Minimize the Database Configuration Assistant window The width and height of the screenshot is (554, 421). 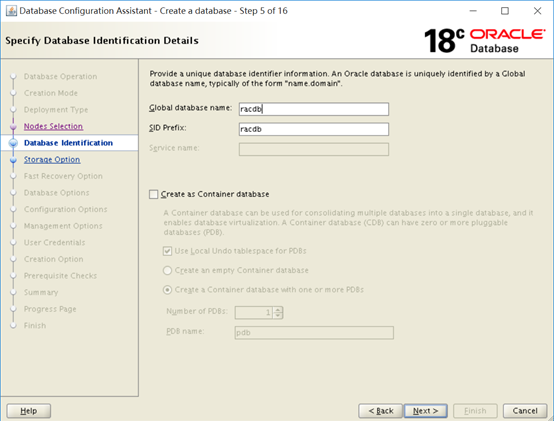[473, 11]
